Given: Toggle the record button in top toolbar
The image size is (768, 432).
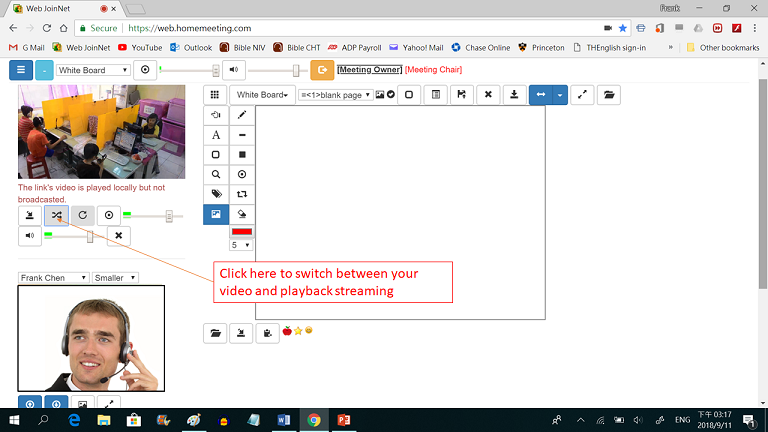Looking at the screenshot, I should (146, 70).
